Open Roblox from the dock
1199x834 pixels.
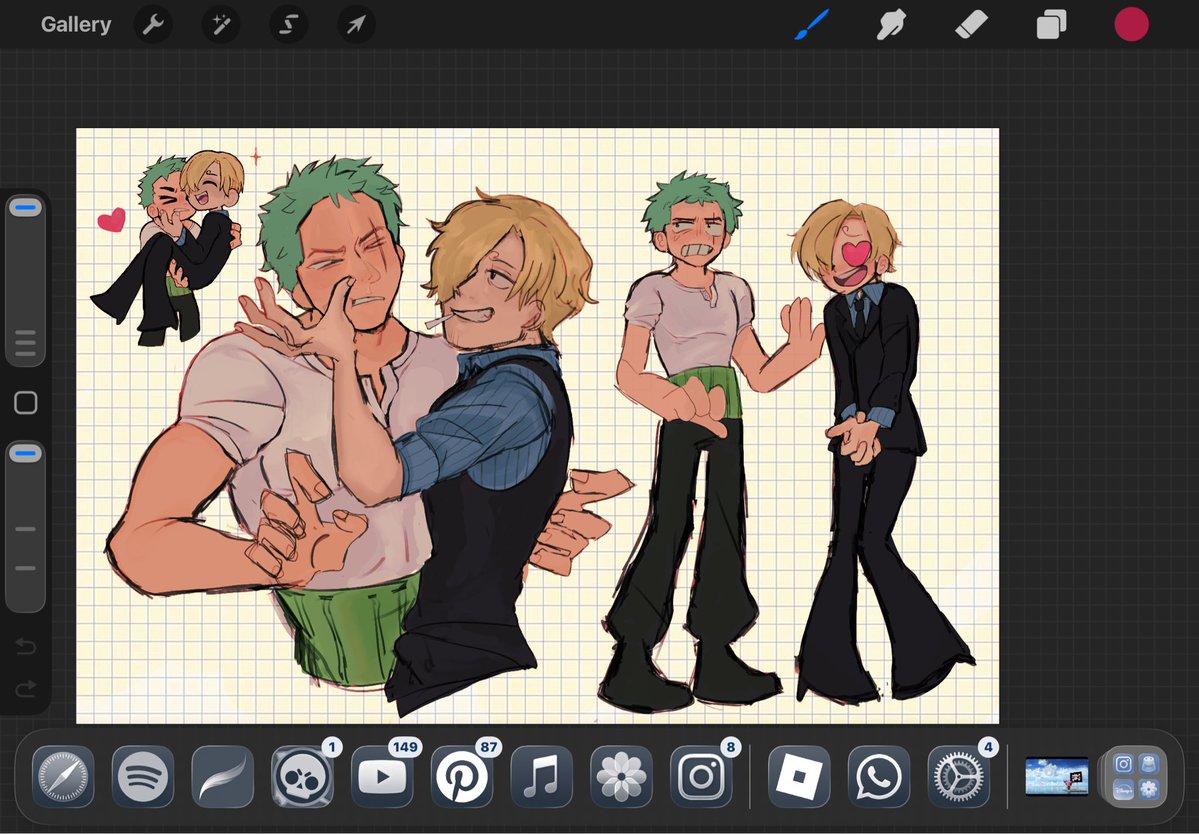tap(799, 777)
